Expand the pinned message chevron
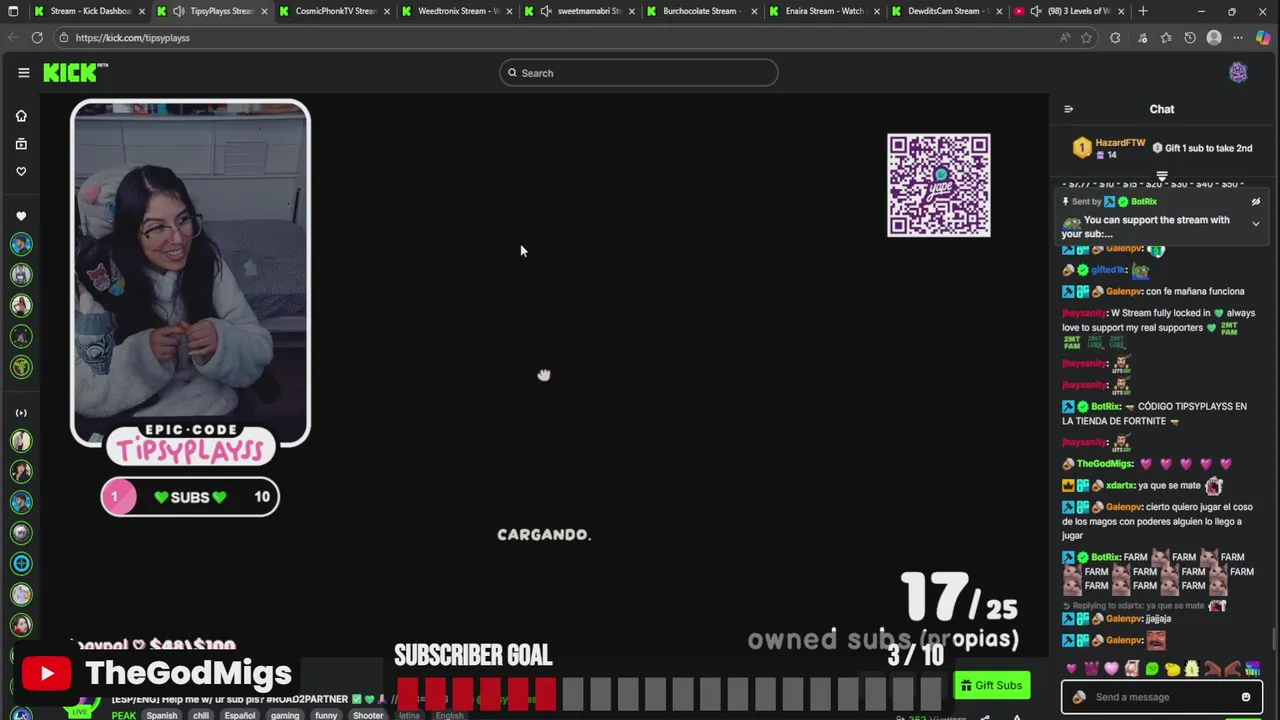 point(1256,224)
